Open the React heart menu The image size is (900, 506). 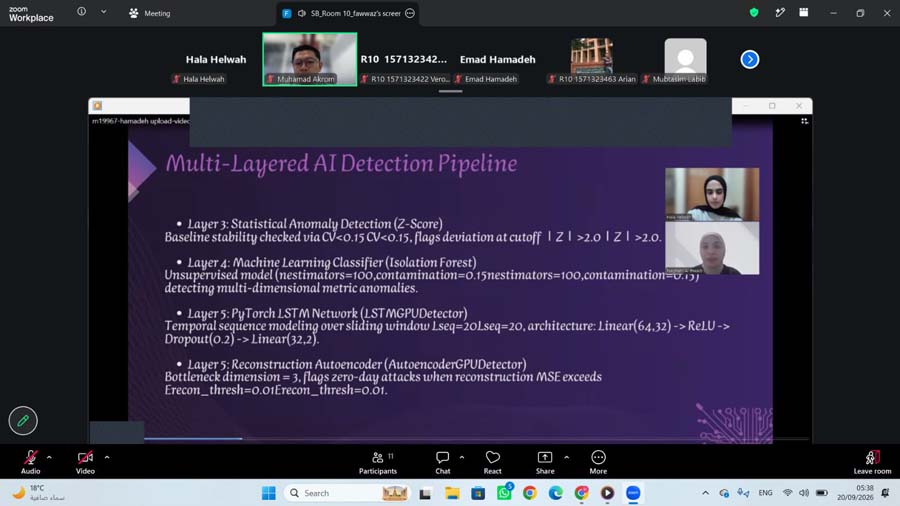492,462
